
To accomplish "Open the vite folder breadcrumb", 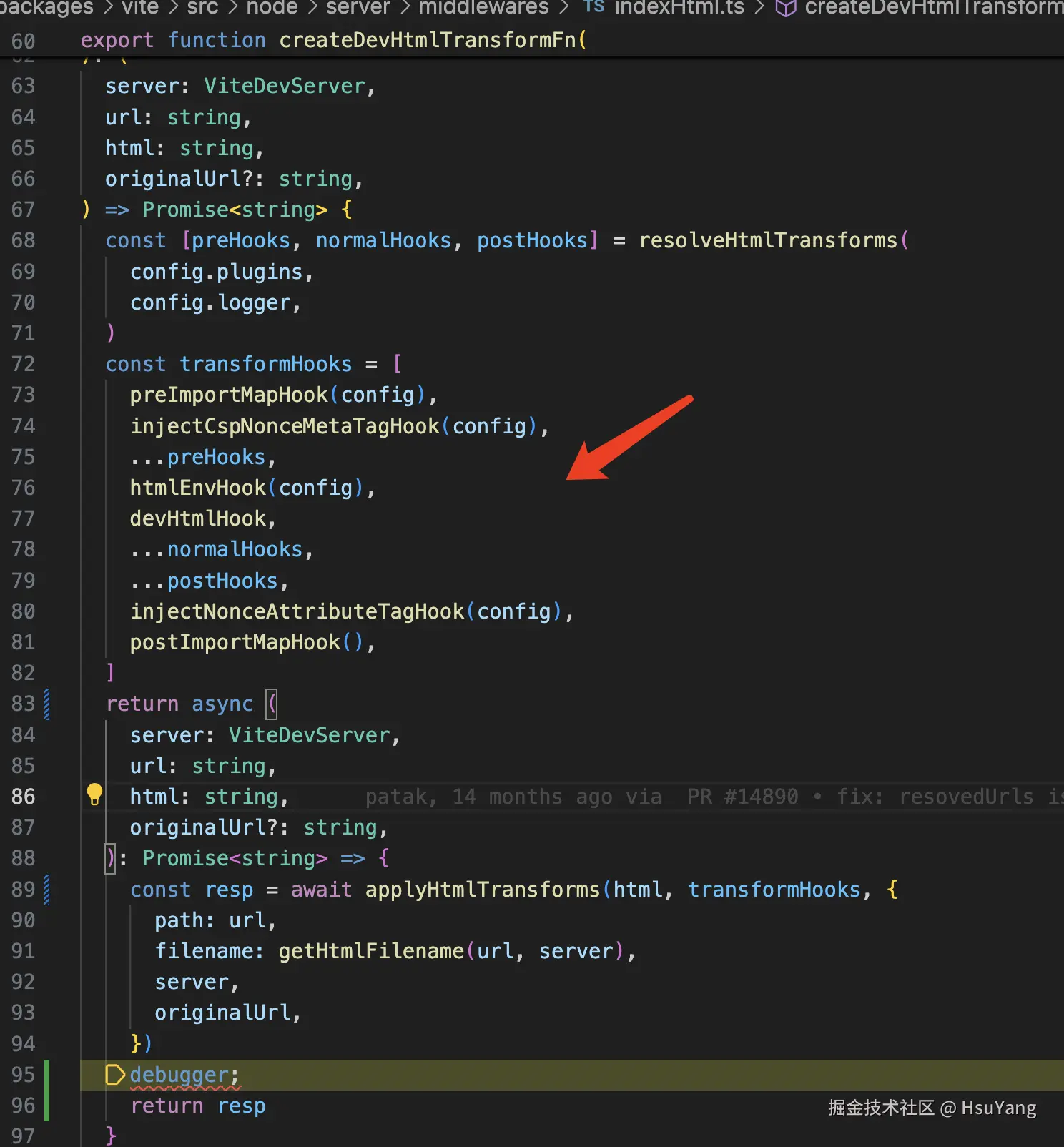I will pos(140,7).
